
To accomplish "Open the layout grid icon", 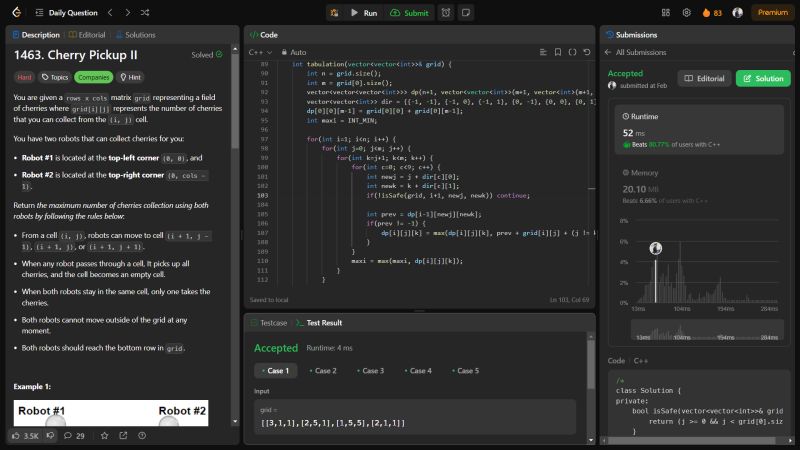I will 666,13.
